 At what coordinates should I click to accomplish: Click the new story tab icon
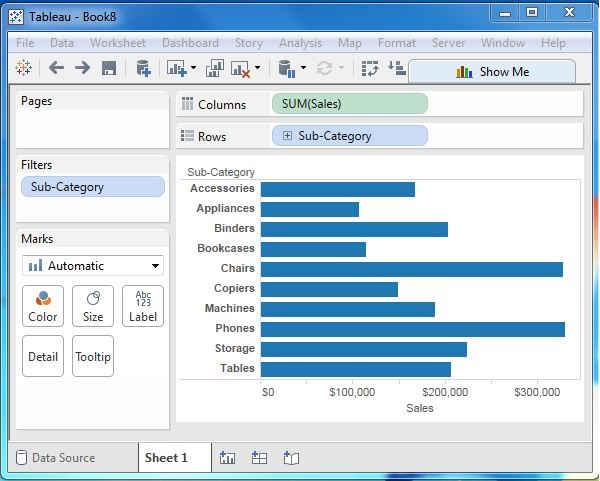click(x=291, y=458)
